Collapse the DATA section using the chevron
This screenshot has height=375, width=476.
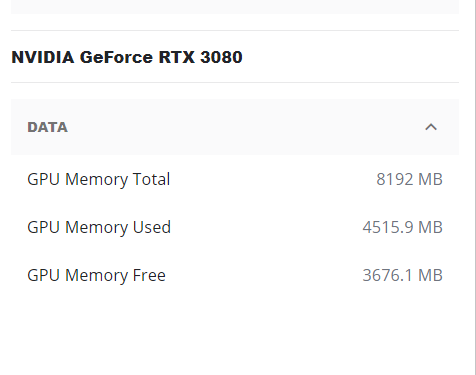point(431,127)
